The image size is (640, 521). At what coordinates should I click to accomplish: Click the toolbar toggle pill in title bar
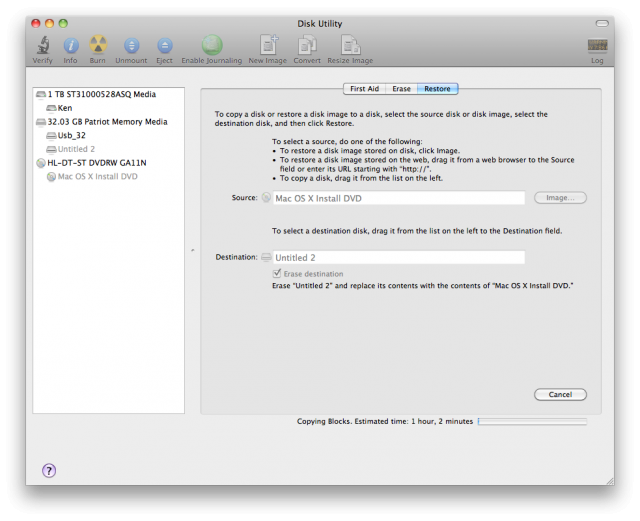pyautogui.click(x=602, y=23)
